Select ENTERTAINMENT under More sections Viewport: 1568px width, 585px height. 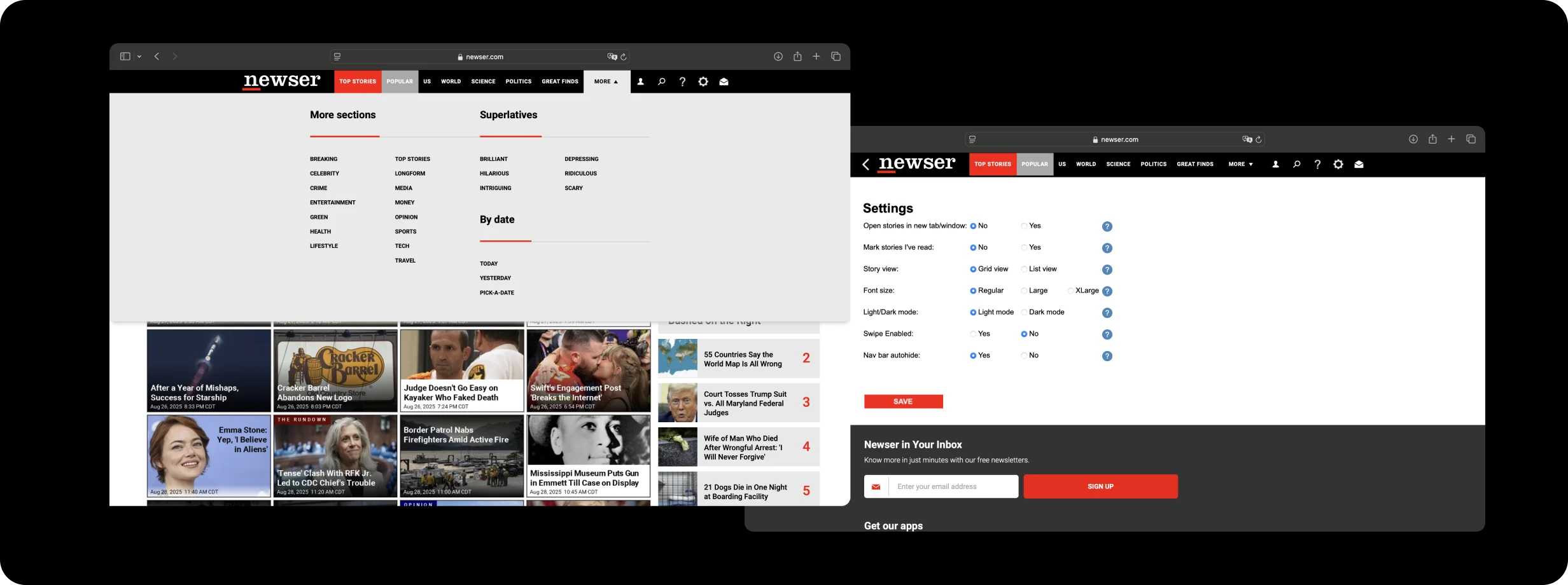tap(332, 203)
